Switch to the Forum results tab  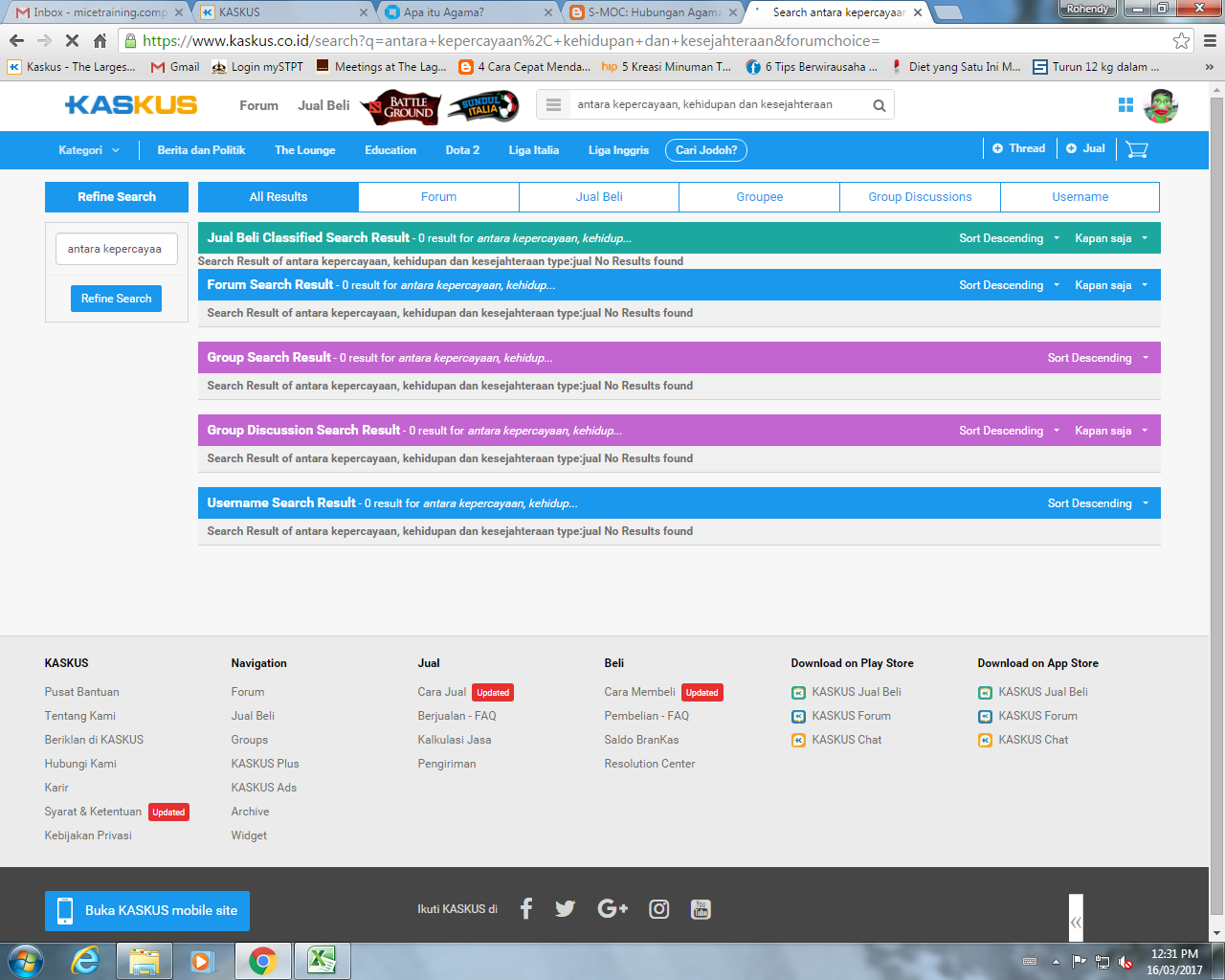pos(438,197)
